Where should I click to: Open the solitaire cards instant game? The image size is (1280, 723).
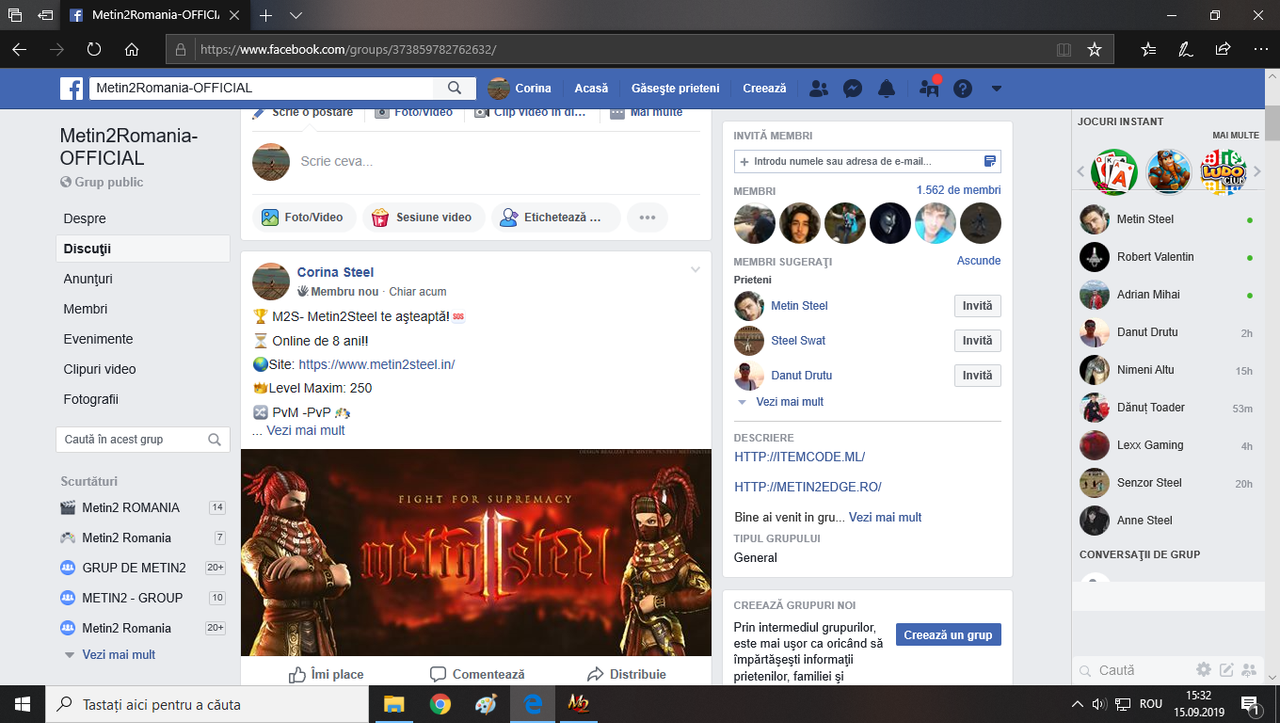point(1114,172)
